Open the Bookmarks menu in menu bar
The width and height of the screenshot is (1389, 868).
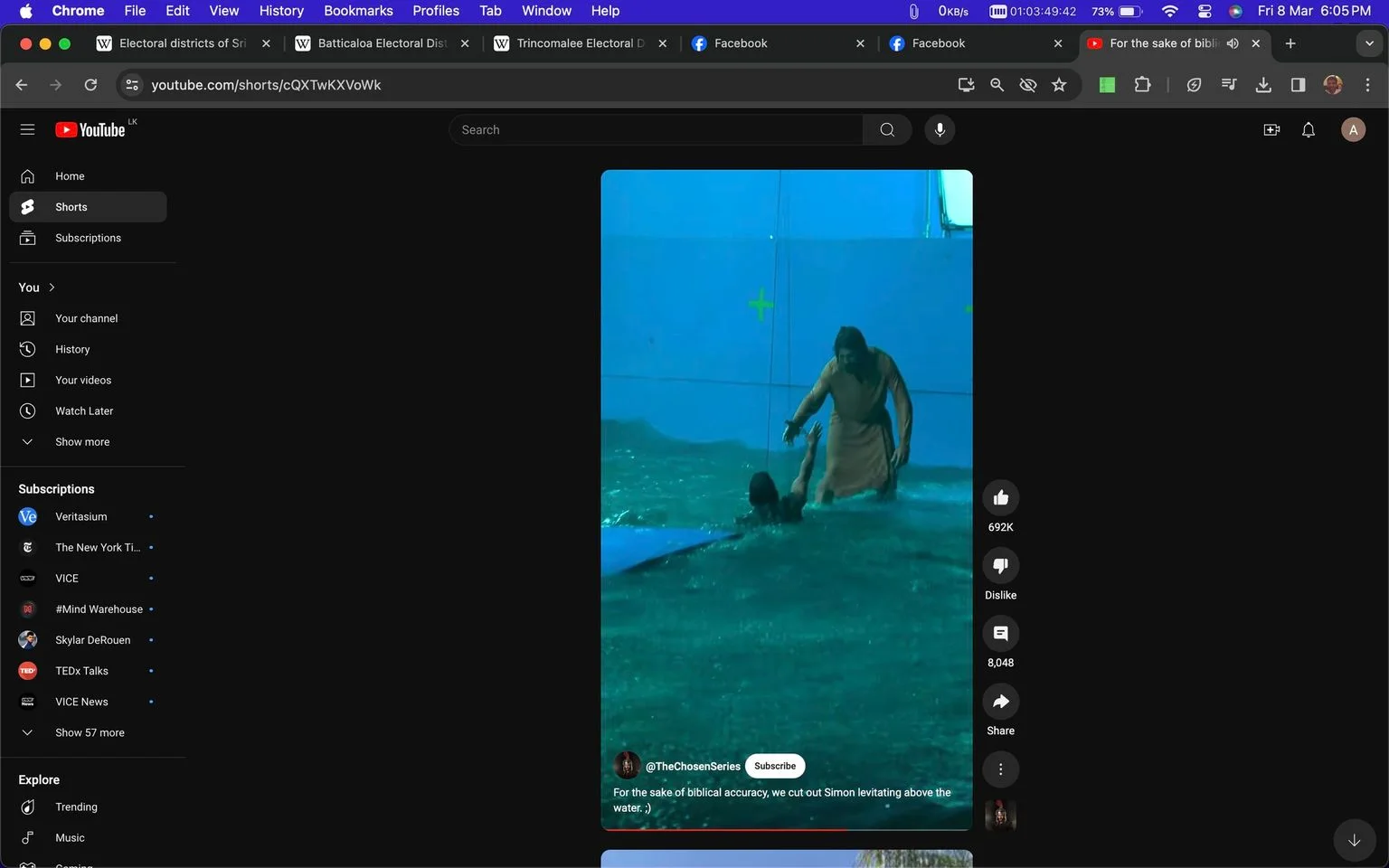[358, 11]
